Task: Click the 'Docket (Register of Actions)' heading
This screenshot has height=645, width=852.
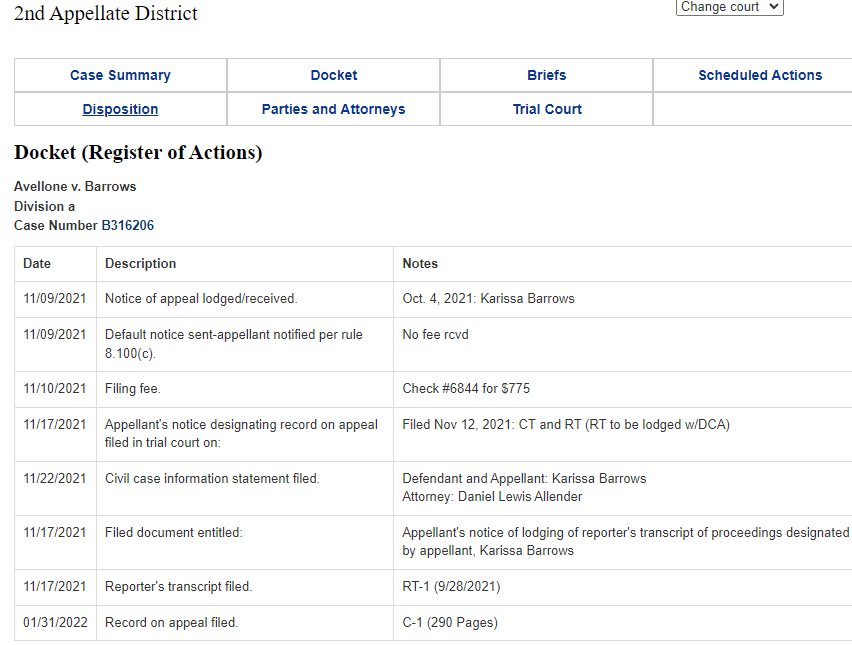Action: pos(138,152)
